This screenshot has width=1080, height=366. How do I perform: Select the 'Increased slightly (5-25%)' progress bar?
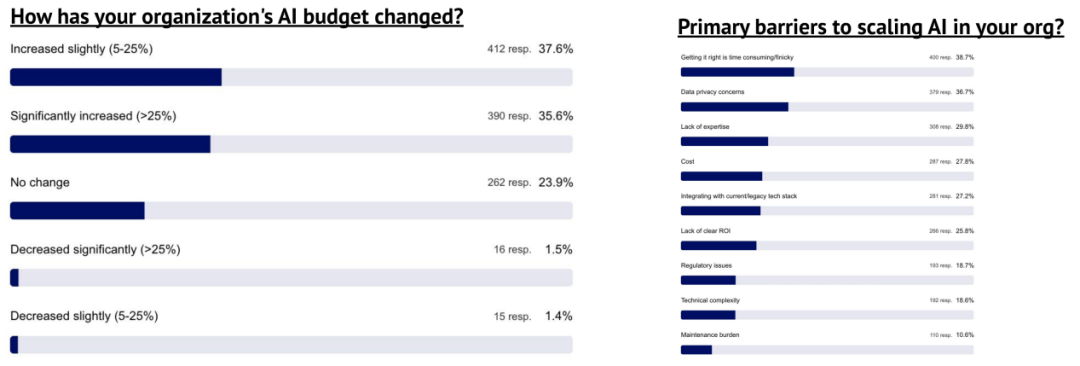tap(291, 77)
